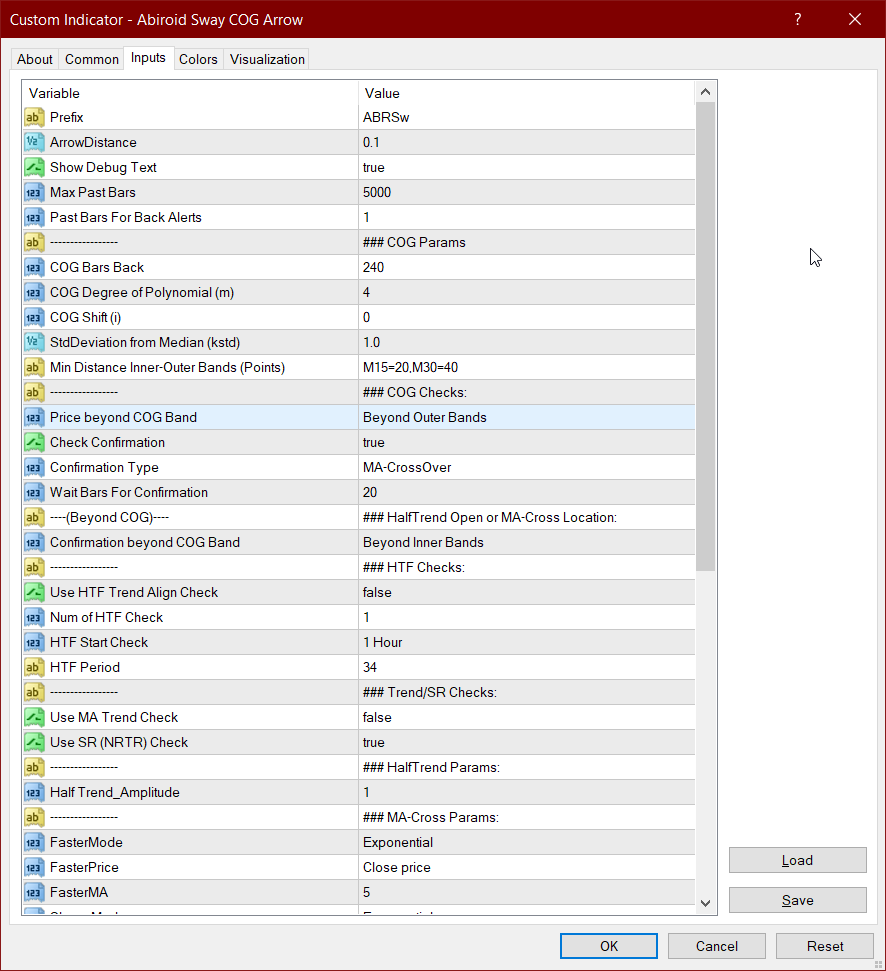886x971 pixels.
Task: Click the string icon beside Min Distance Inner-Outer Bands
Action: tap(34, 367)
